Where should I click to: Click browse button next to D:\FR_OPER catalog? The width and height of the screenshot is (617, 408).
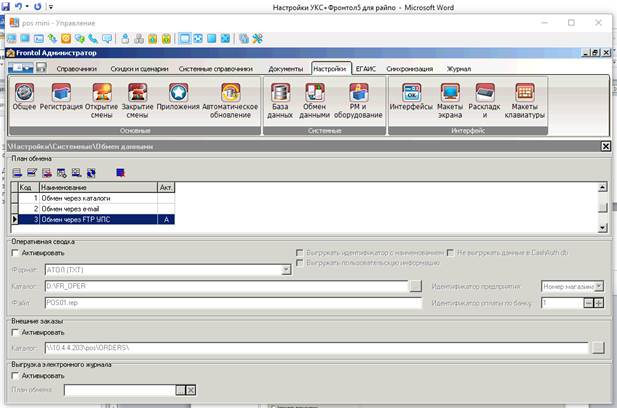416,286
